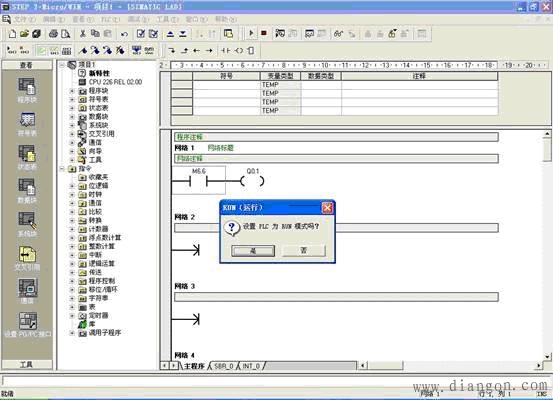Insert a coil instruction from toolbar

239,50
